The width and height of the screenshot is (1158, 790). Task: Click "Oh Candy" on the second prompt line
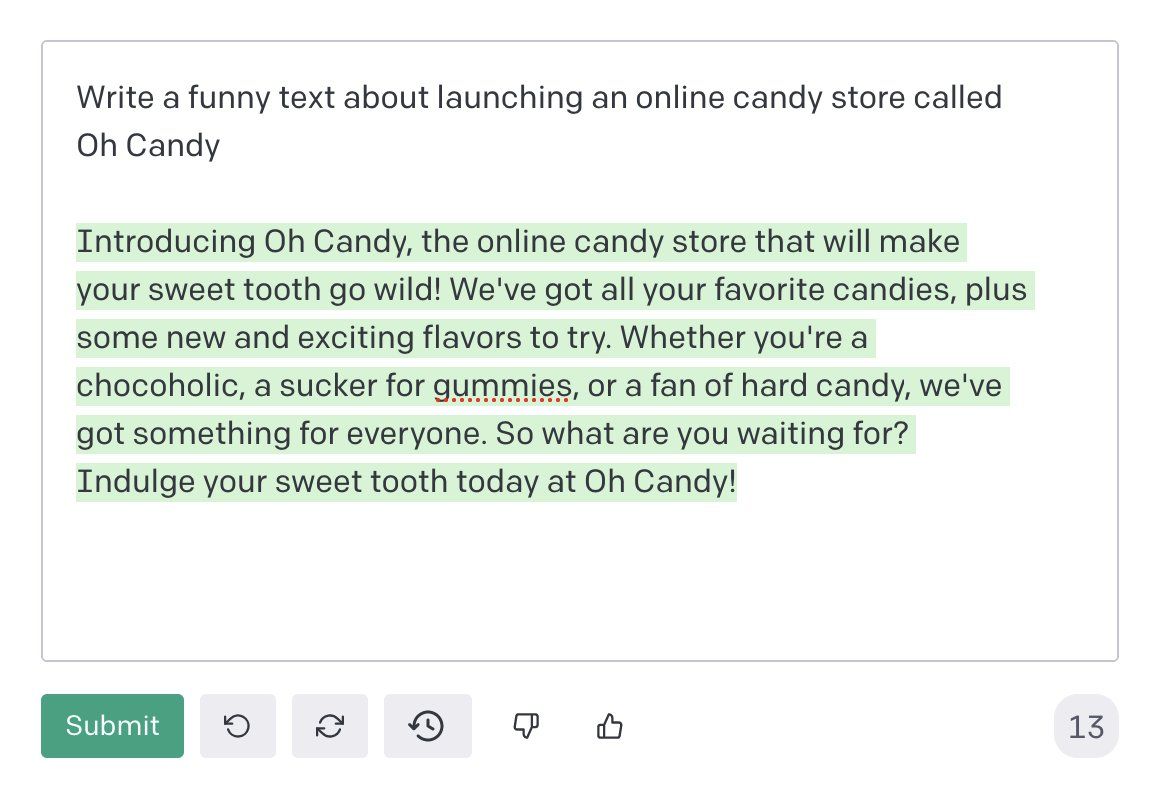click(x=148, y=146)
